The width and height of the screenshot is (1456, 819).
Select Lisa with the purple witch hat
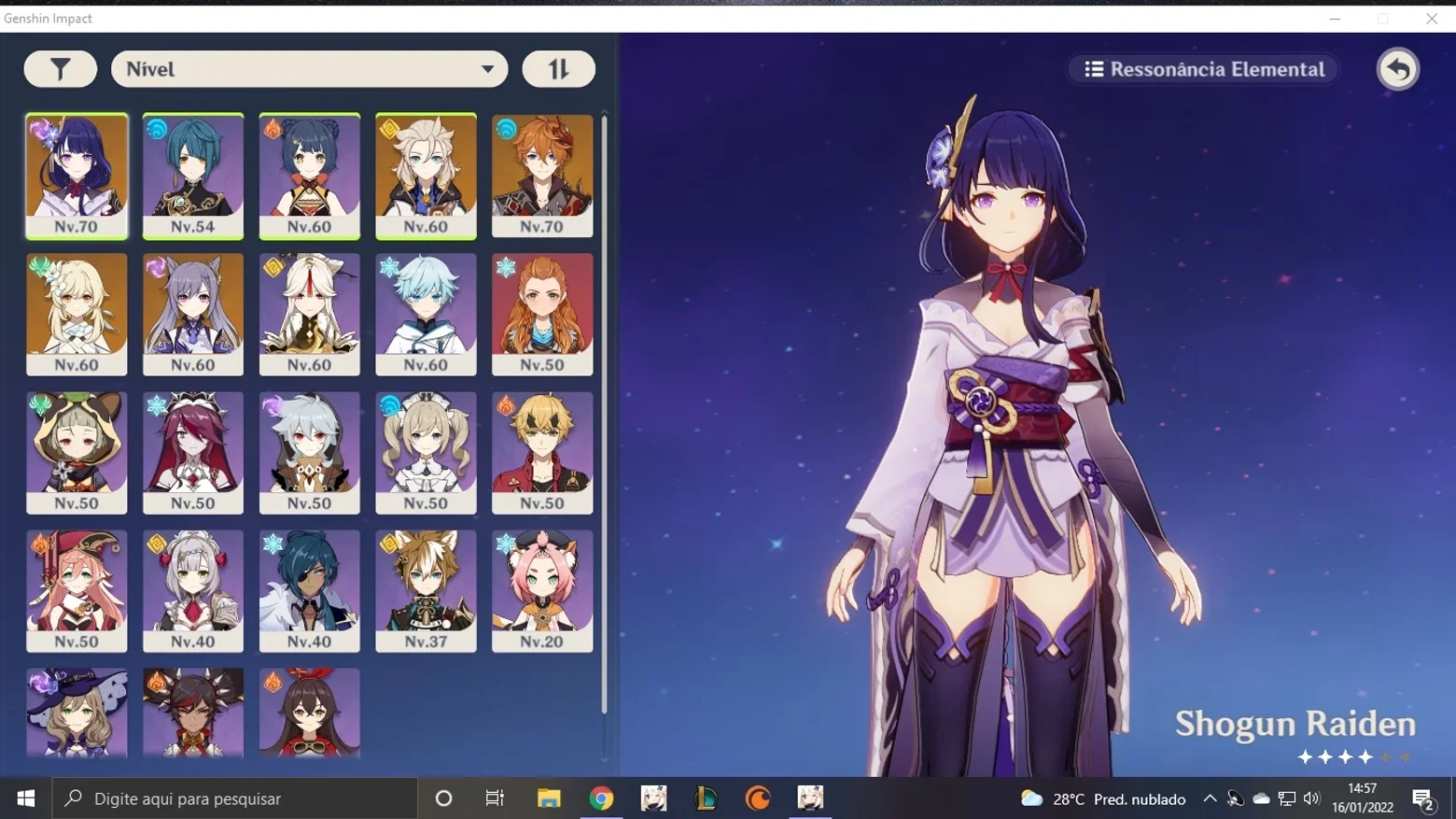77,713
